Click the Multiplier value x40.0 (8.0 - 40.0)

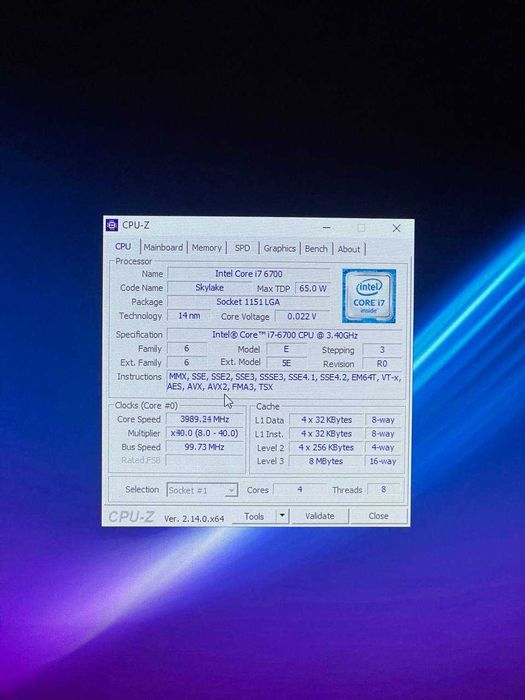tap(204, 433)
